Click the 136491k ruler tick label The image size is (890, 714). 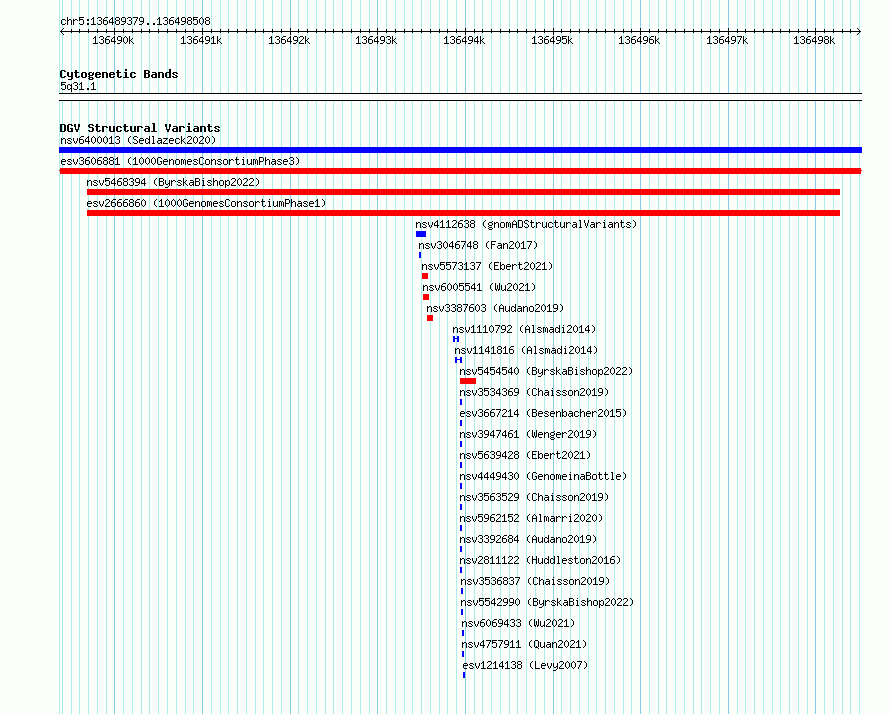(201, 41)
